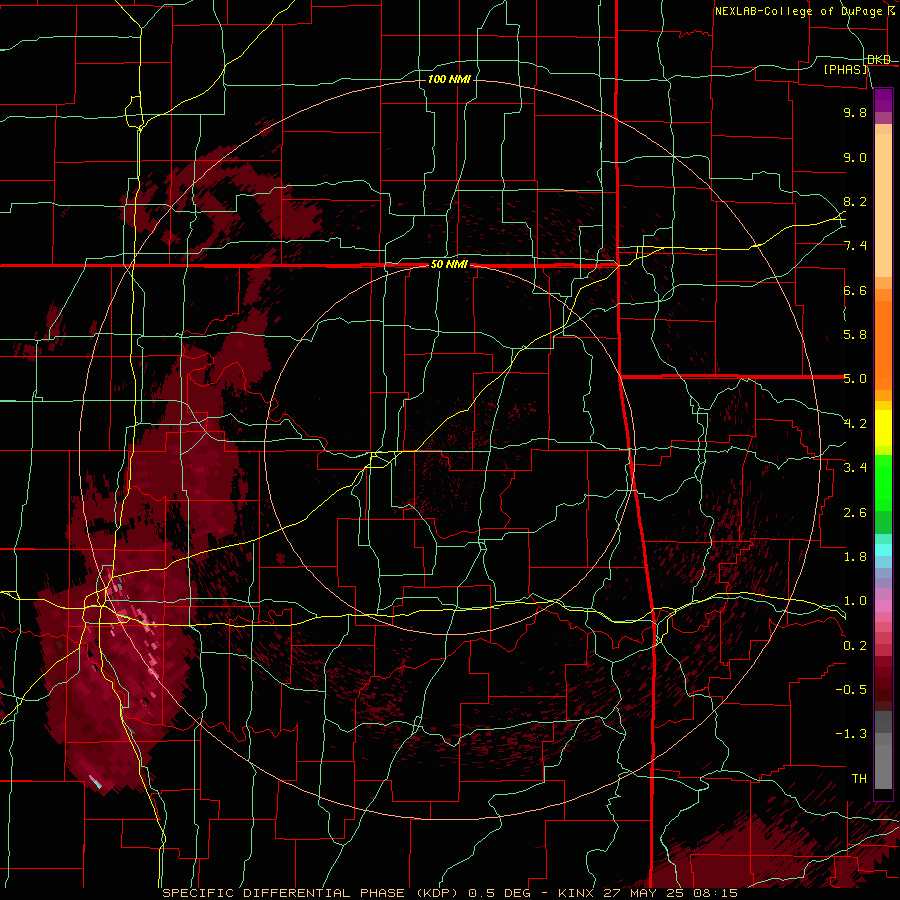Click the 4.2 value on the color scale
Screen dimensions: 900x900
[855, 424]
